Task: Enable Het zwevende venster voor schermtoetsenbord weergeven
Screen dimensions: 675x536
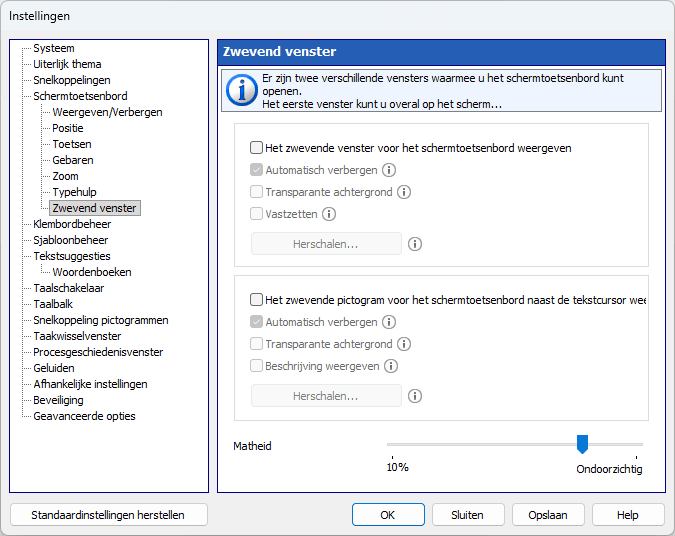Action: pos(256,148)
